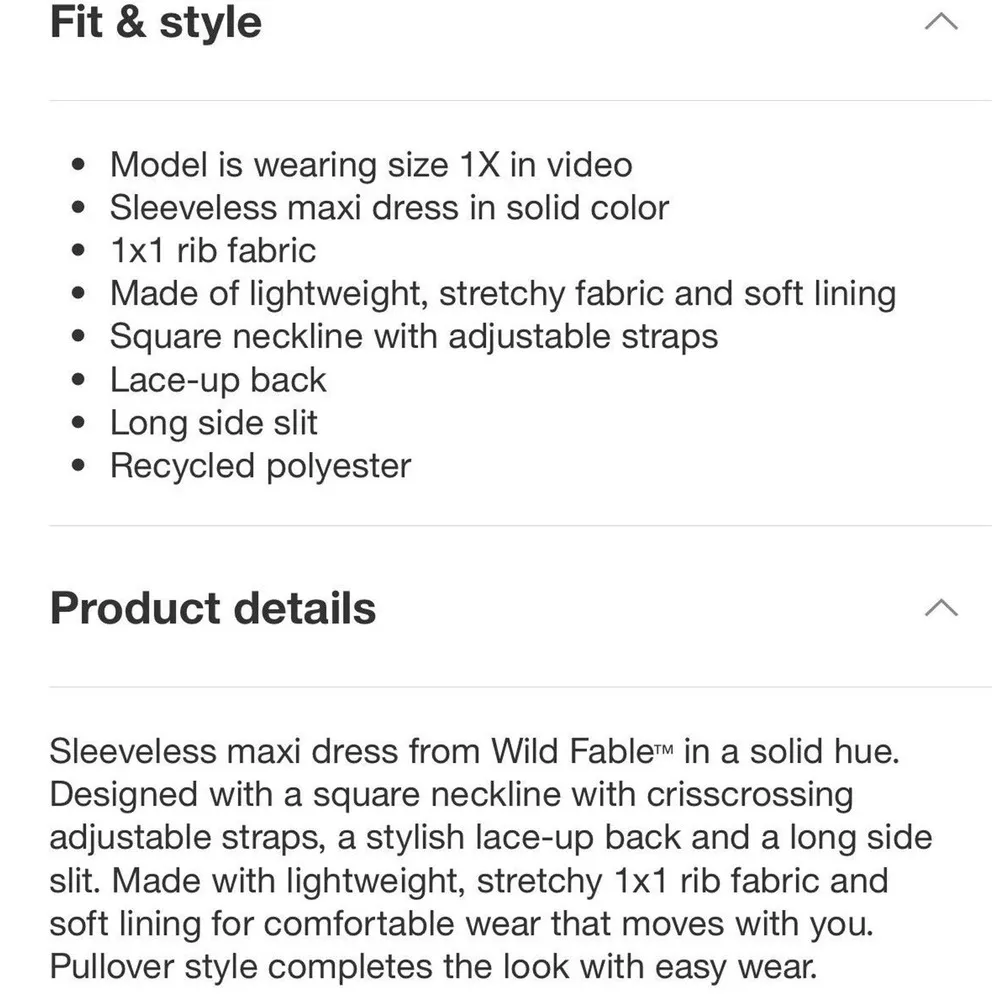This screenshot has width=1000, height=1000.
Task: Select the Recycled polyester bullet item
Action: pos(260,465)
